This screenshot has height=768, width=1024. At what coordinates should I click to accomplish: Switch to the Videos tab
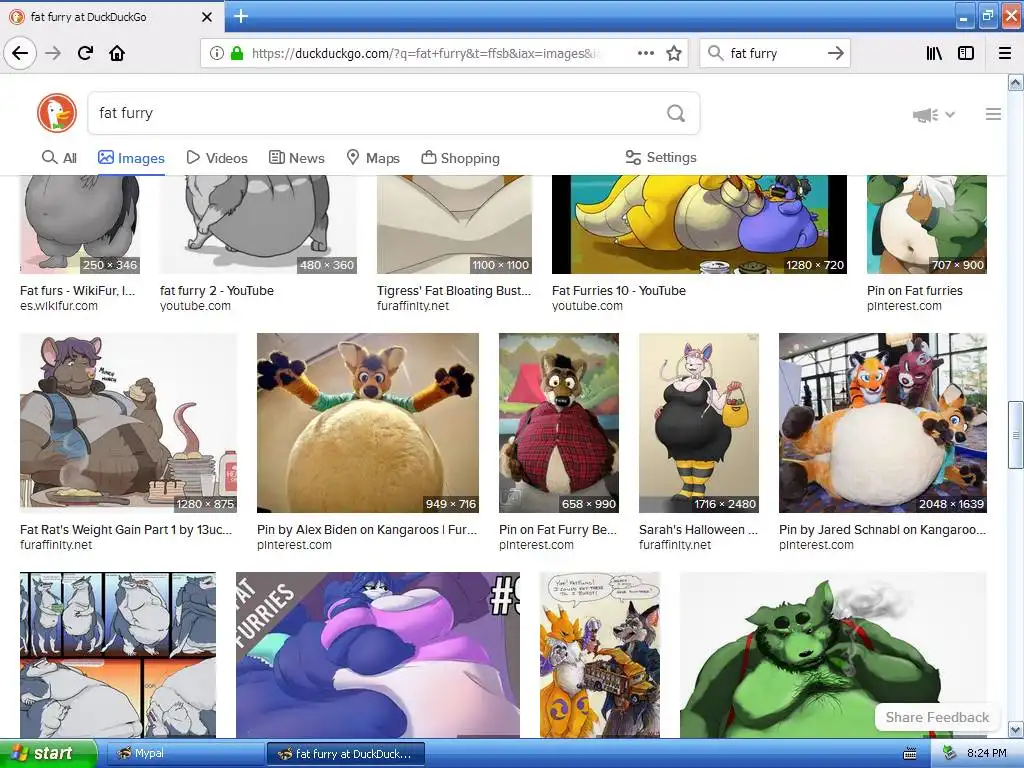pos(217,158)
